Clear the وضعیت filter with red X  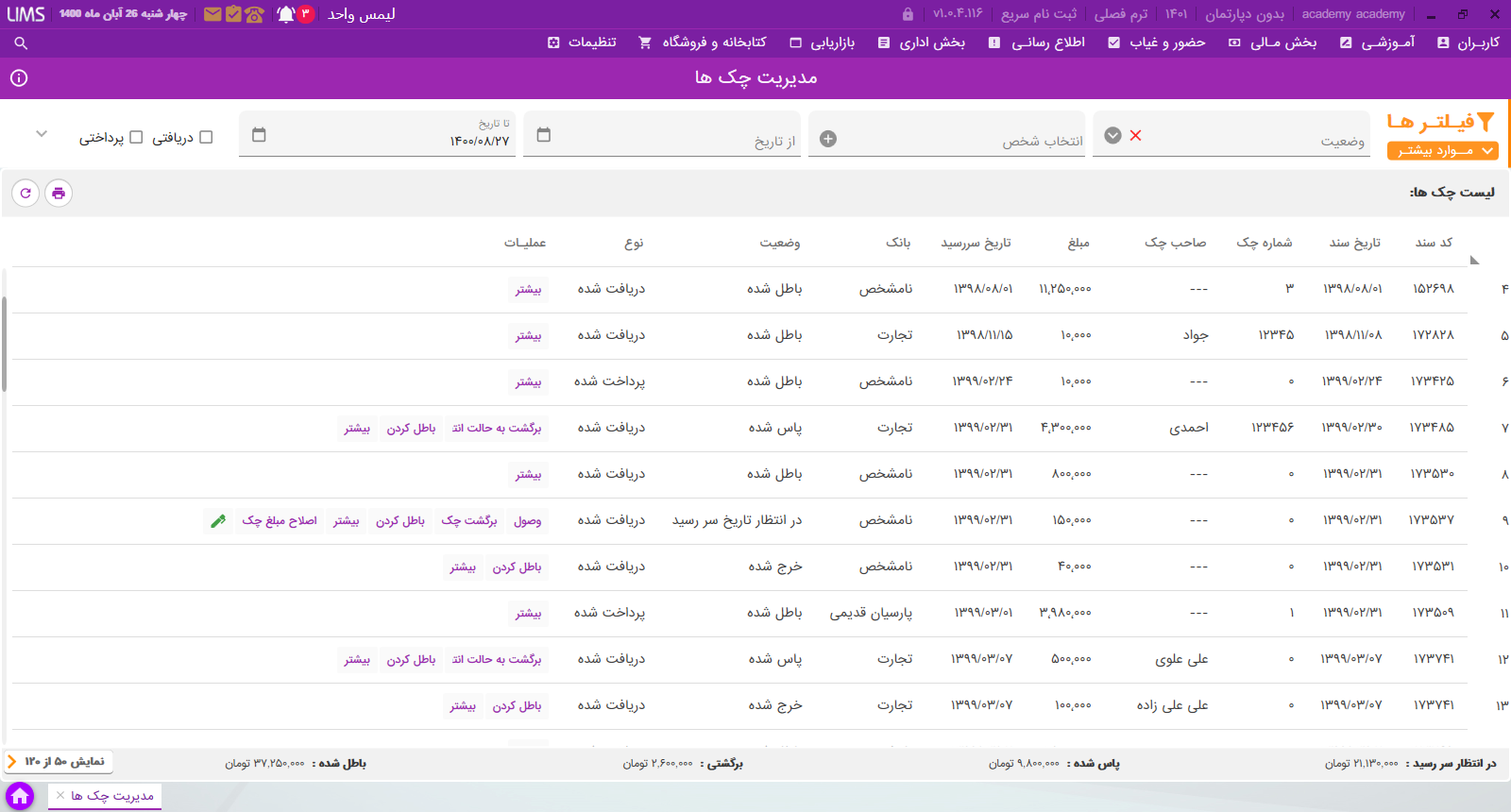coord(1136,135)
